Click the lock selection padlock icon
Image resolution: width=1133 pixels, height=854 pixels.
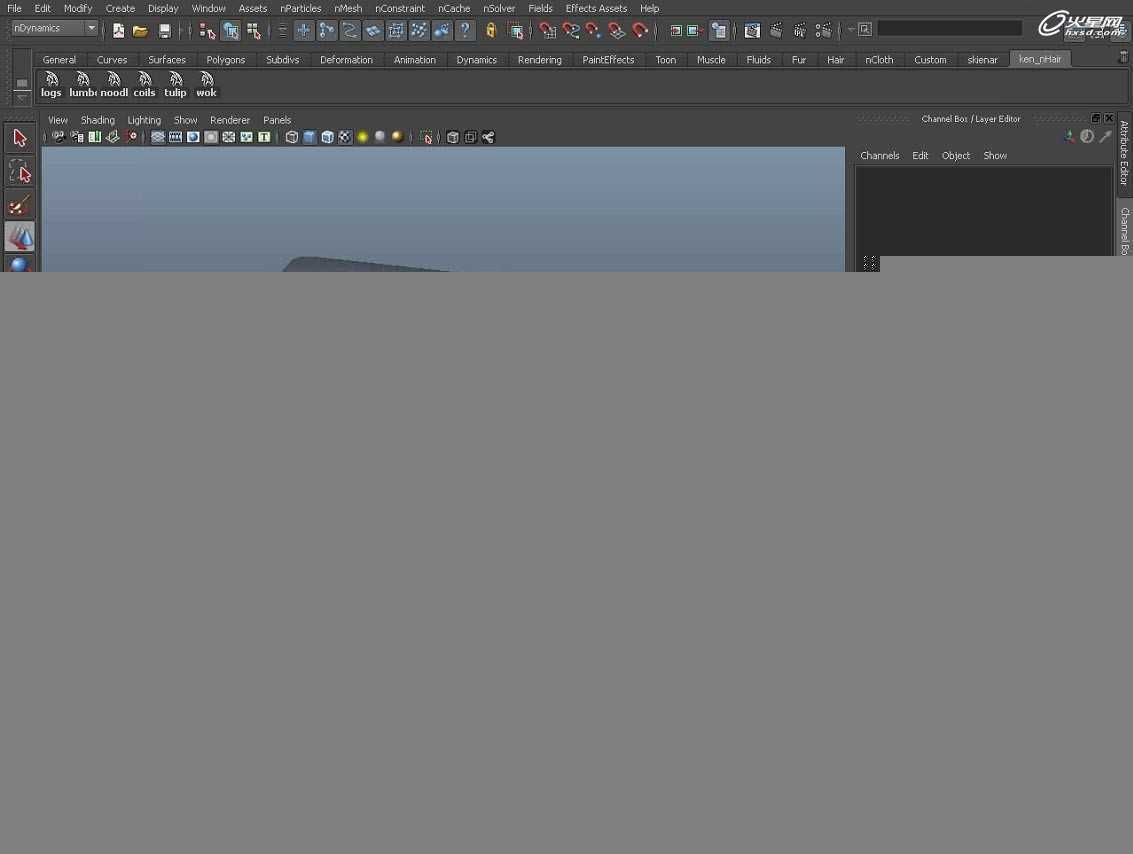click(x=491, y=30)
